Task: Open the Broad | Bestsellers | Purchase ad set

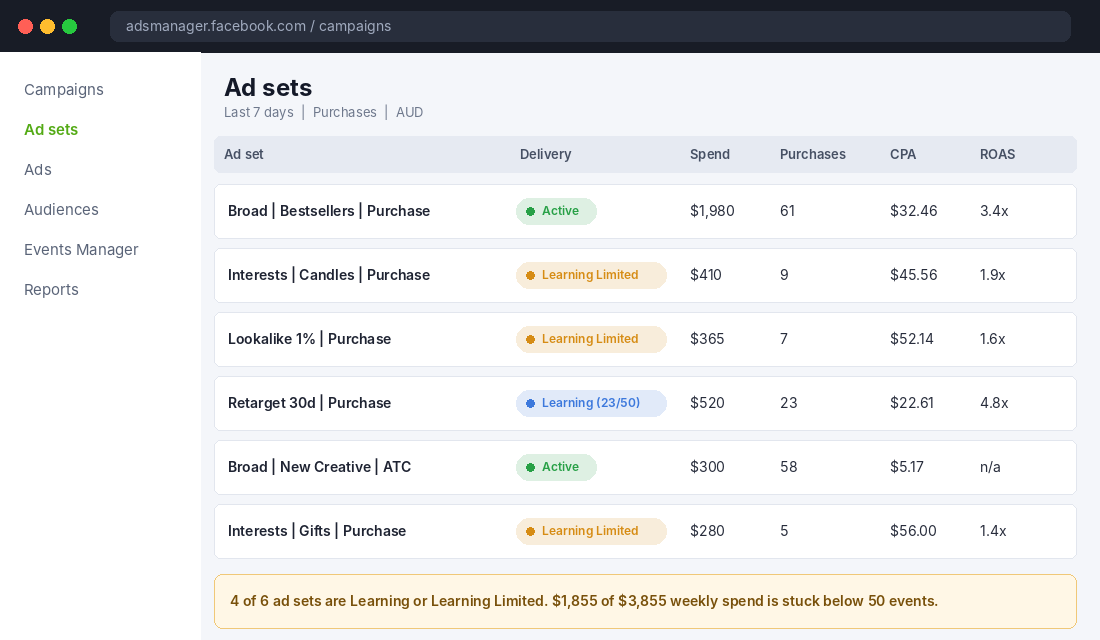Action: click(x=329, y=211)
